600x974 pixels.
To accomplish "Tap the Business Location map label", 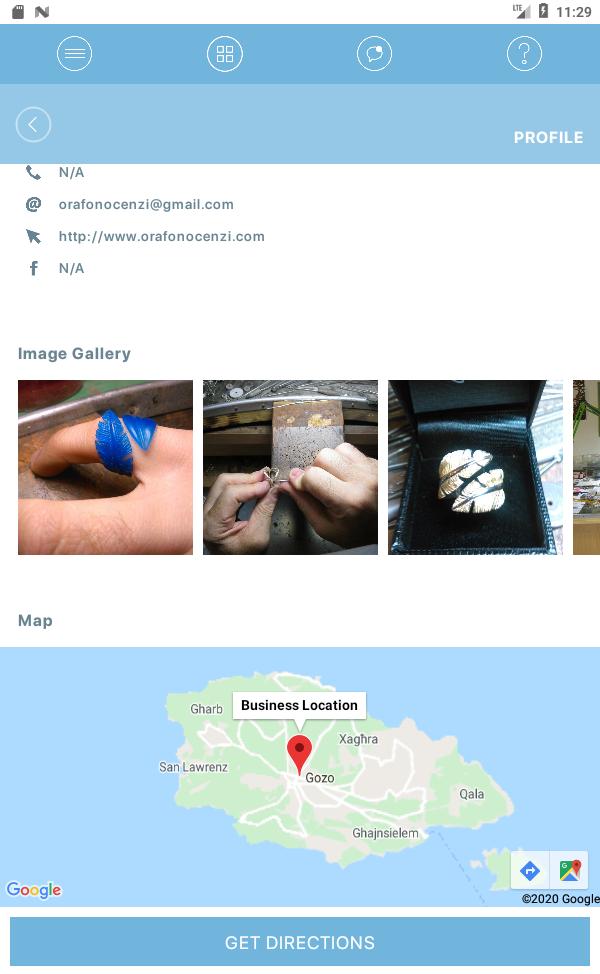I will 299,706.
